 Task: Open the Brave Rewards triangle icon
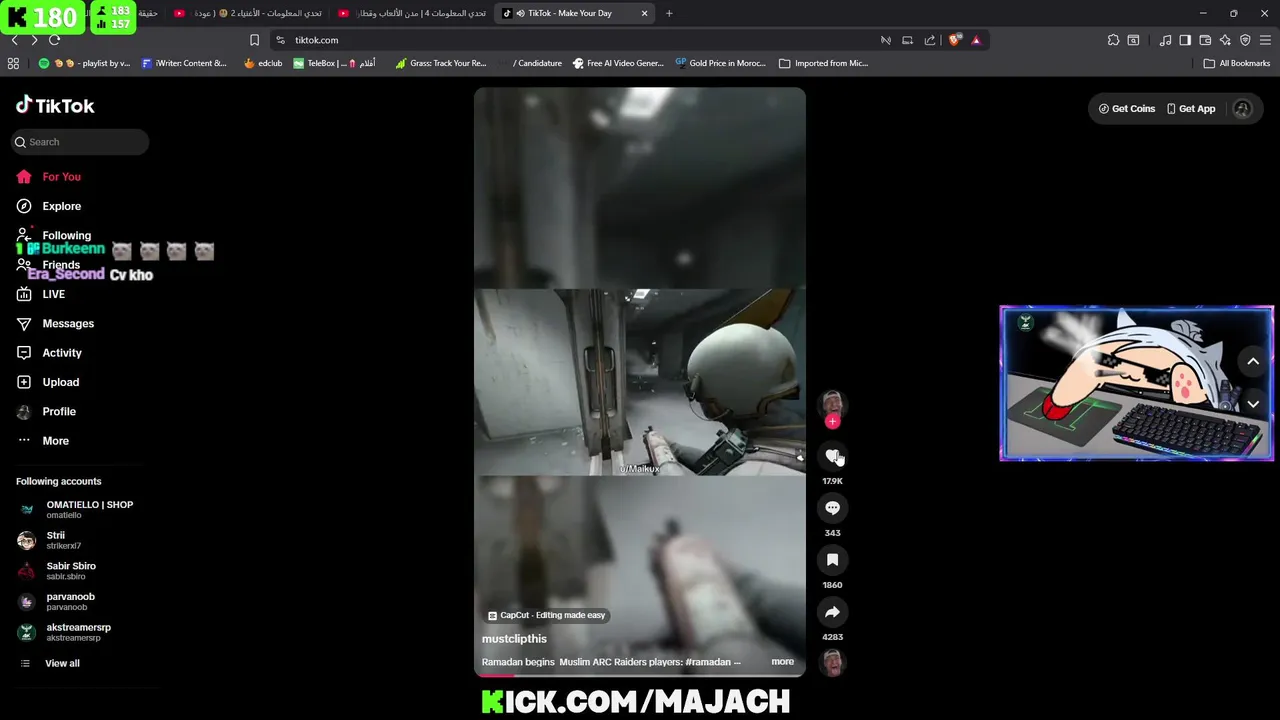coord(976,40)
